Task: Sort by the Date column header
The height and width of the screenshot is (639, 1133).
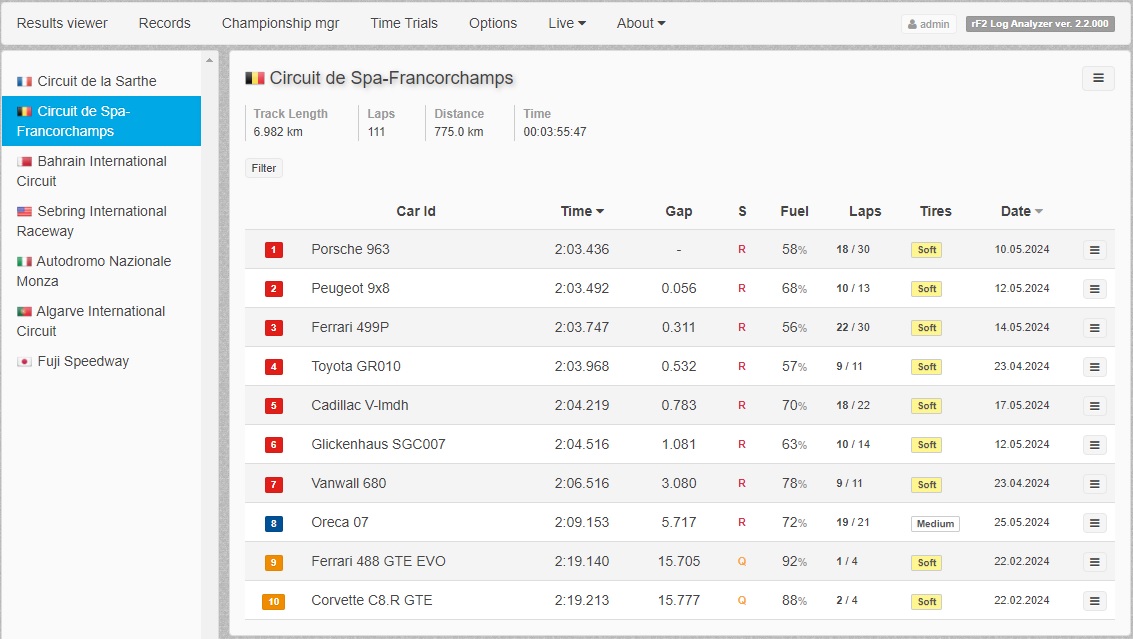Action: click(x=1022, y=211)
